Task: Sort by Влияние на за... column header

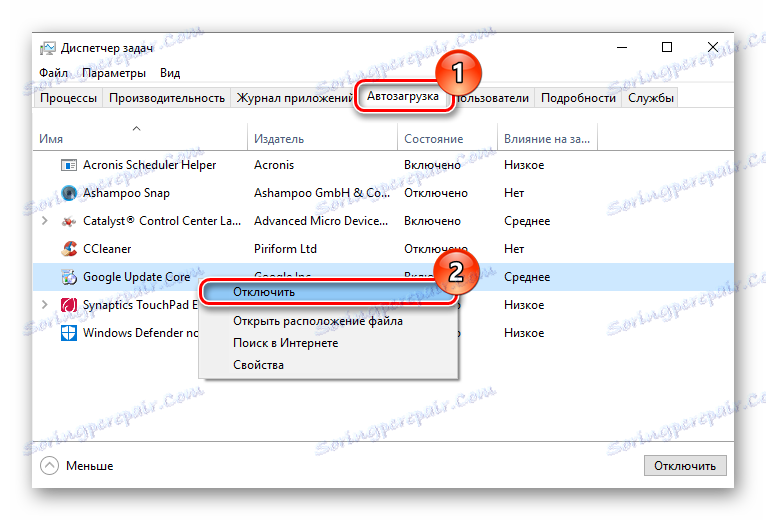Action: tap(547, 137)
